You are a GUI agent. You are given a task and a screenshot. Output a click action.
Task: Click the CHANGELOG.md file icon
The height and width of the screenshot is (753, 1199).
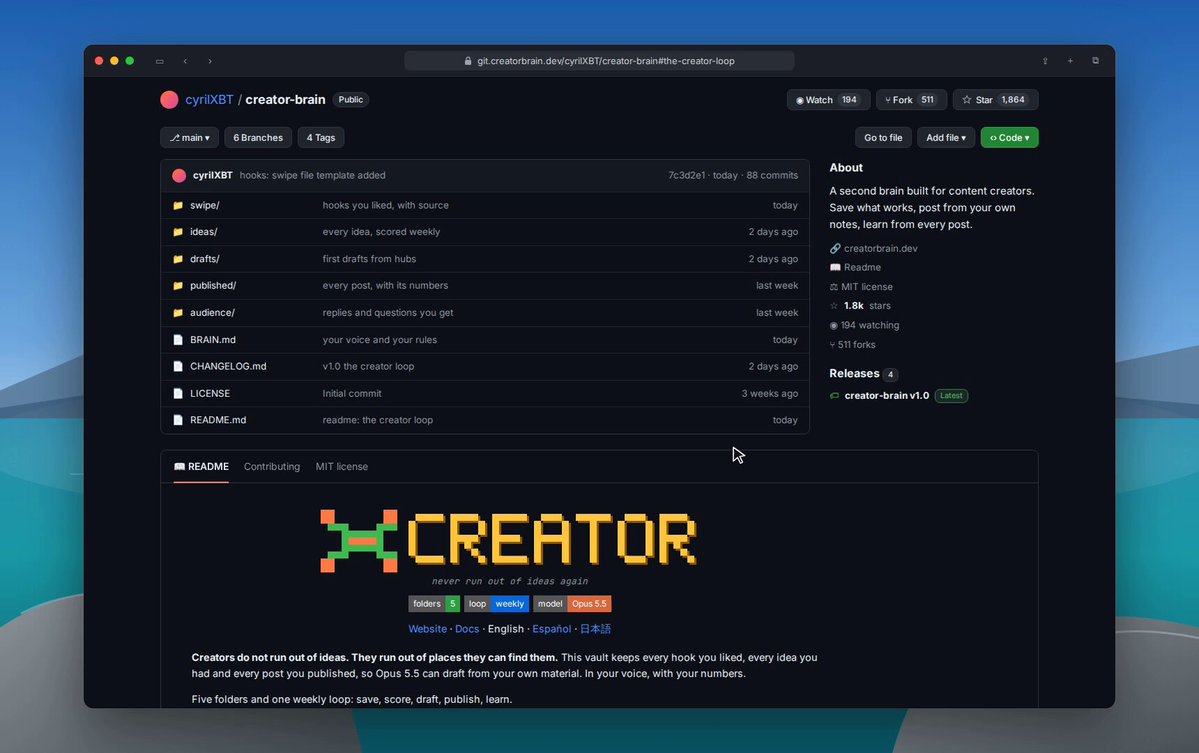click(x=178, y=366)
